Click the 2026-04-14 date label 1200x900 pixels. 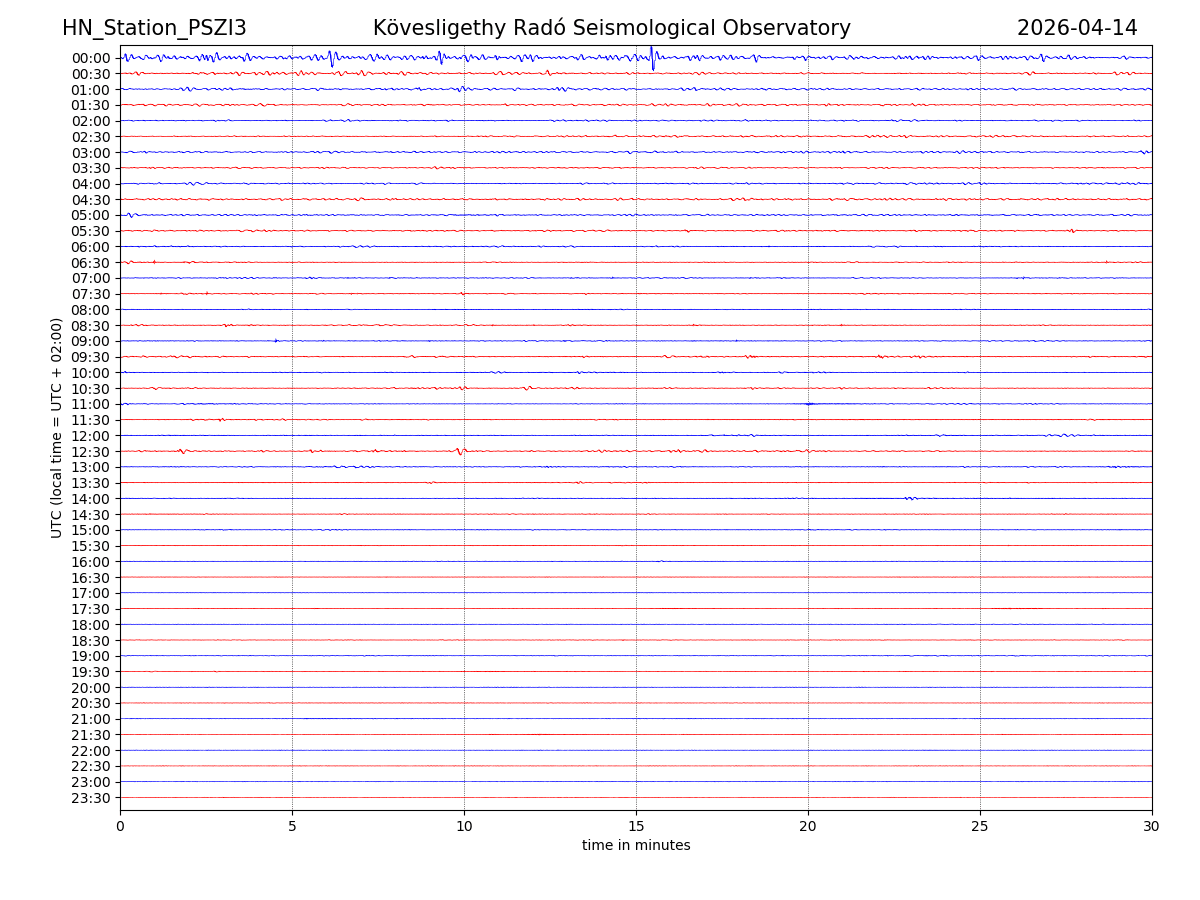point(1077,28)
